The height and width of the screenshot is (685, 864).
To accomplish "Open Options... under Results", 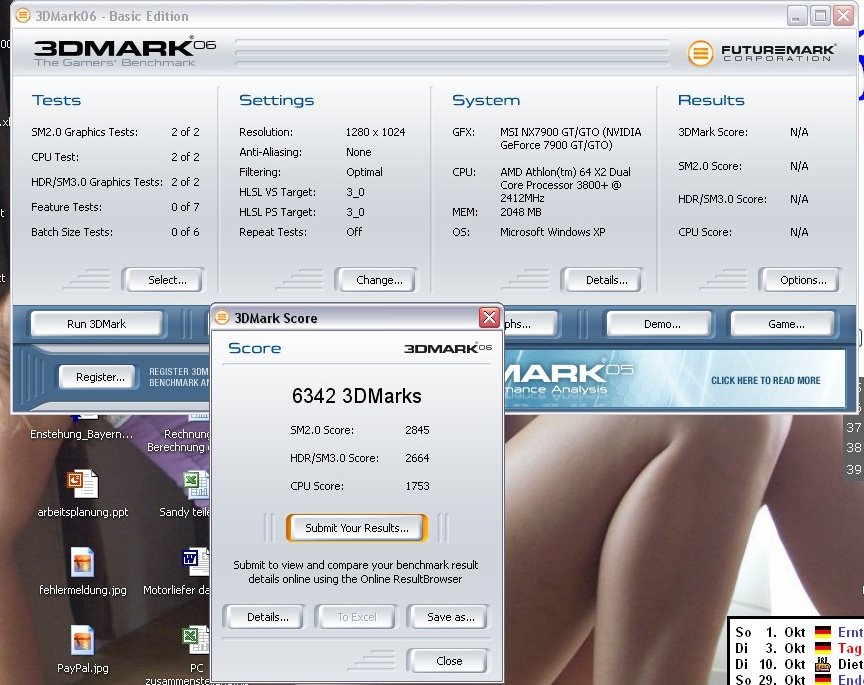I will pos(799,279).
